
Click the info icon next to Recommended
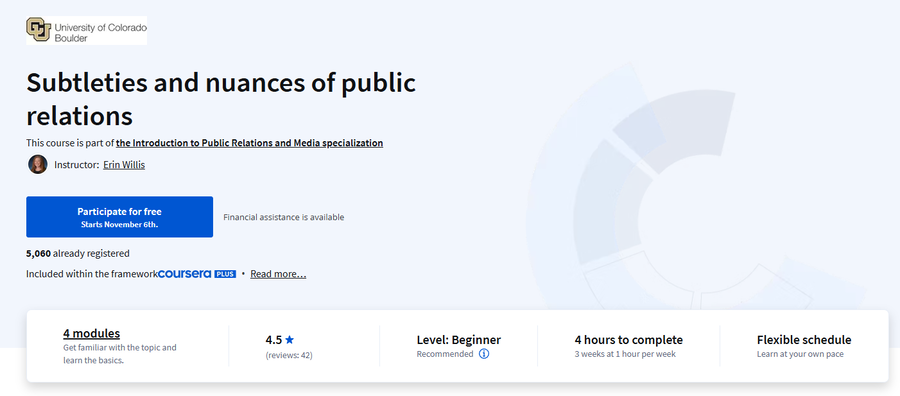(484, 354)
